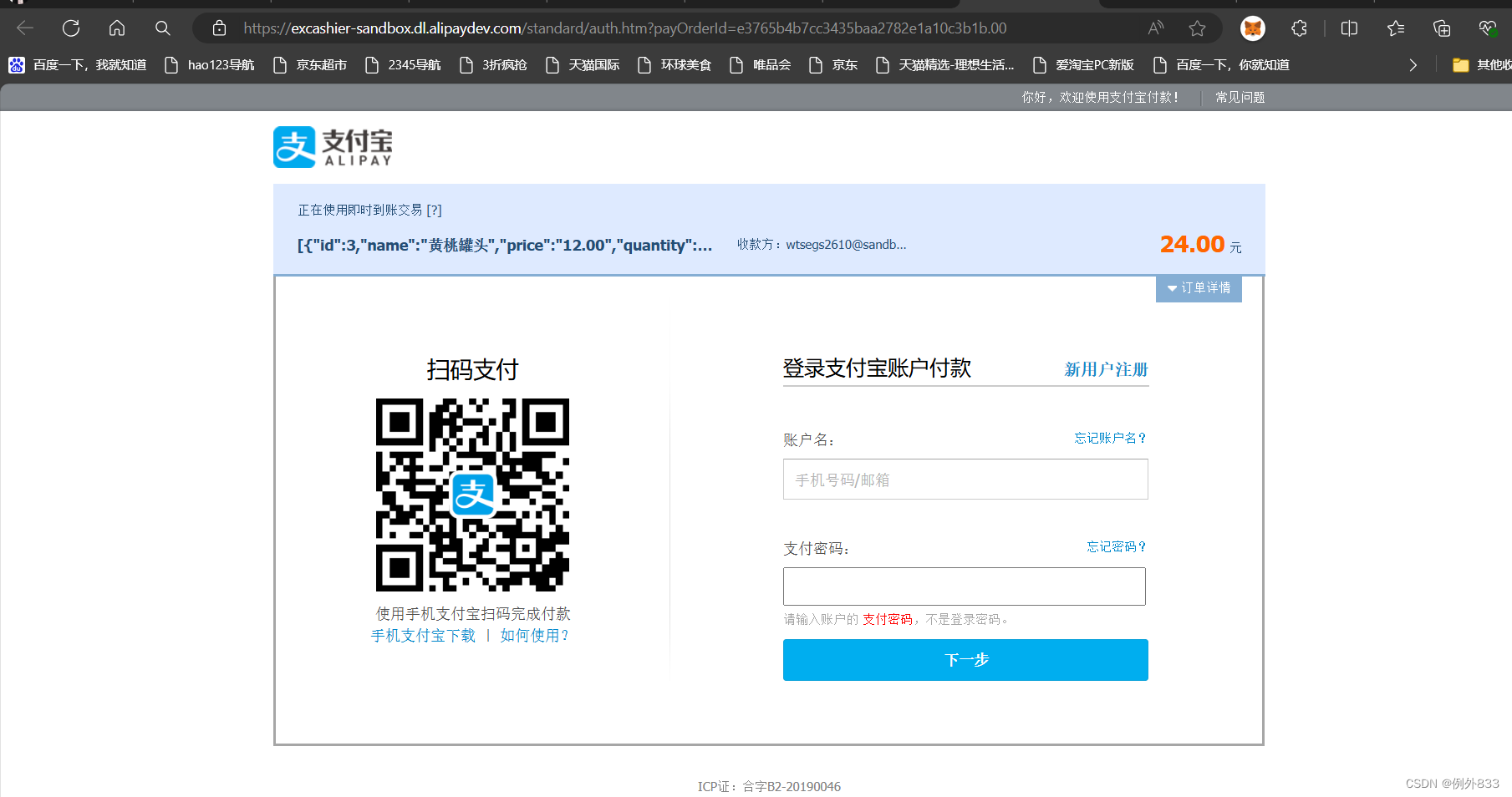Focus the 账户名 phone/email input field

coord(965,480)
